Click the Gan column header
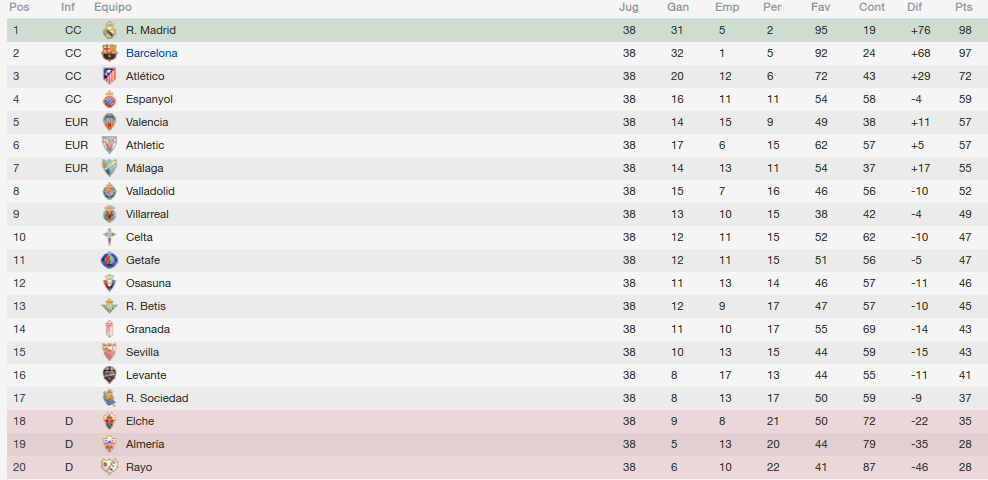The image size is (988, 480). [677, 8]
